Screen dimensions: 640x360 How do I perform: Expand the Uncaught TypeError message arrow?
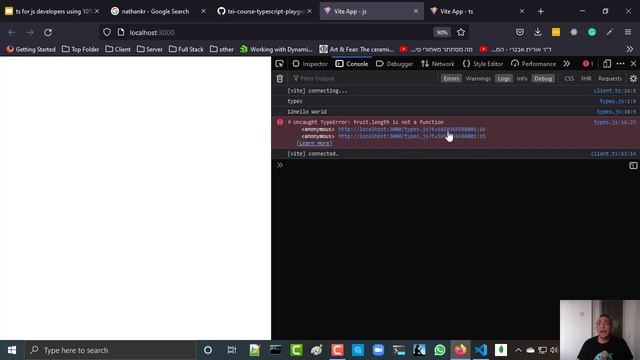289,122
